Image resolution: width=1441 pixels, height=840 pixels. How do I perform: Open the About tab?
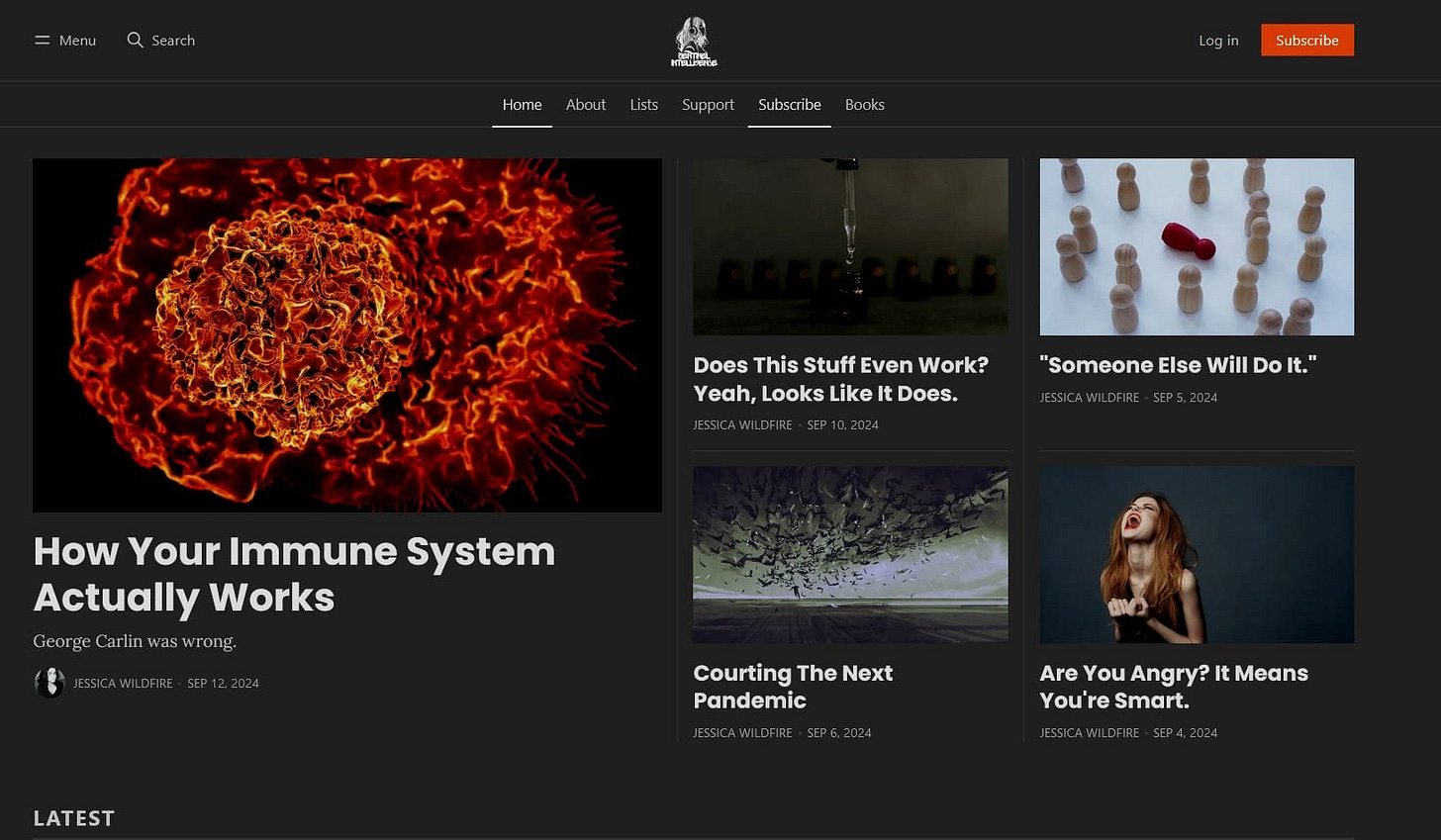coord(586,105)
